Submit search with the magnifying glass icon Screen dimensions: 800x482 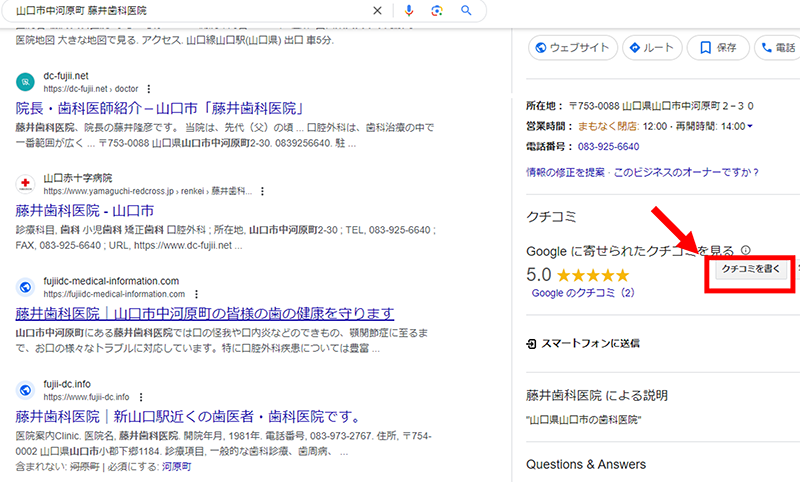tap(466, 10)
